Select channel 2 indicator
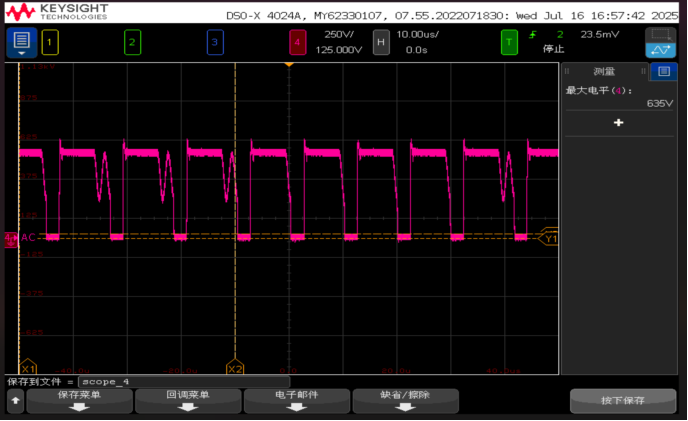The width and height of the screenshot is (688, 421). click(x=133, y=42)
